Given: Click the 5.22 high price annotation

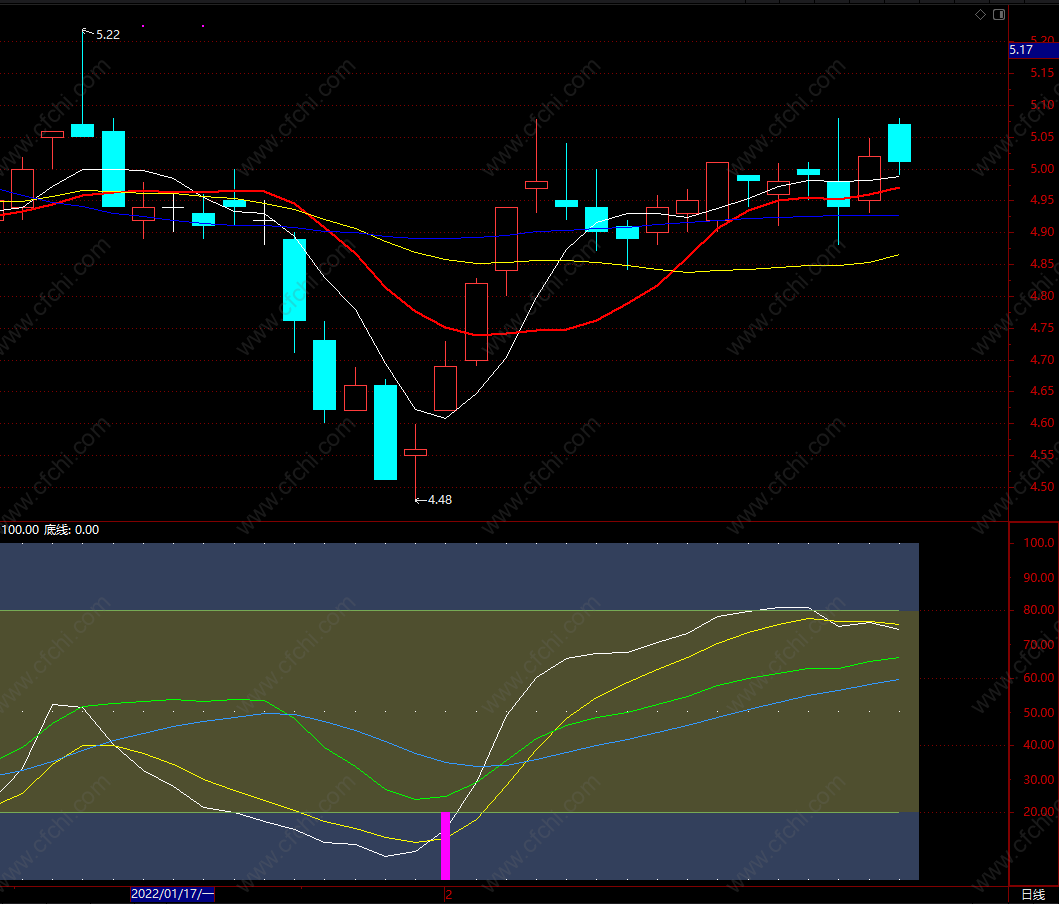Looking at the screenshot, I should pyautogui.click(x=107, y=34).
